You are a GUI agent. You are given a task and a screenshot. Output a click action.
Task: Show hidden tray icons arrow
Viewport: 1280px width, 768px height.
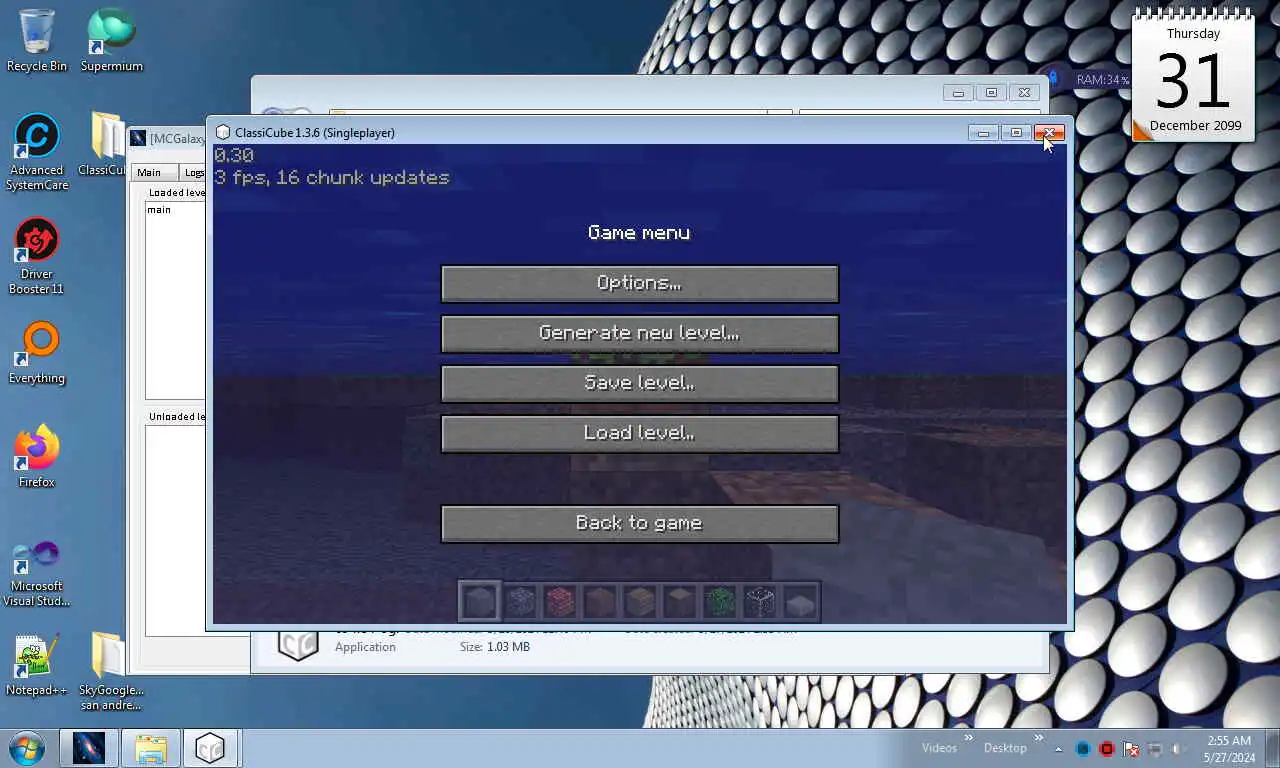click(1059, 749)
